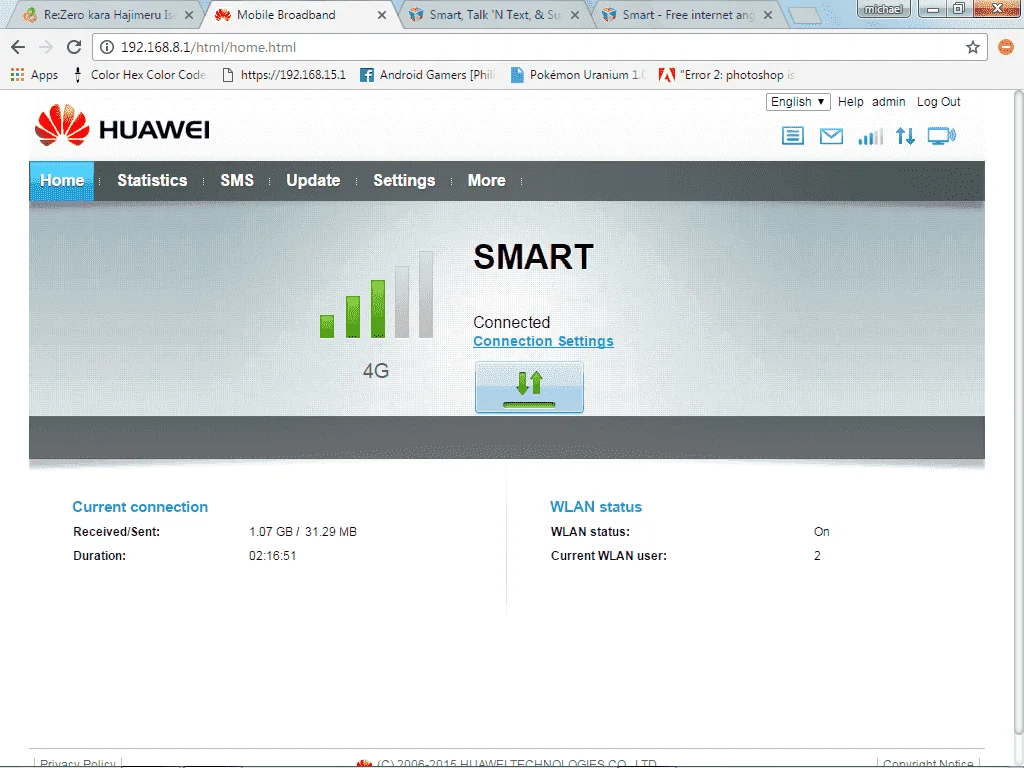Open the "Error 2: photoshop" Adobe bookmark
This screenshot has width=1024, height=768.
[727, 75]
